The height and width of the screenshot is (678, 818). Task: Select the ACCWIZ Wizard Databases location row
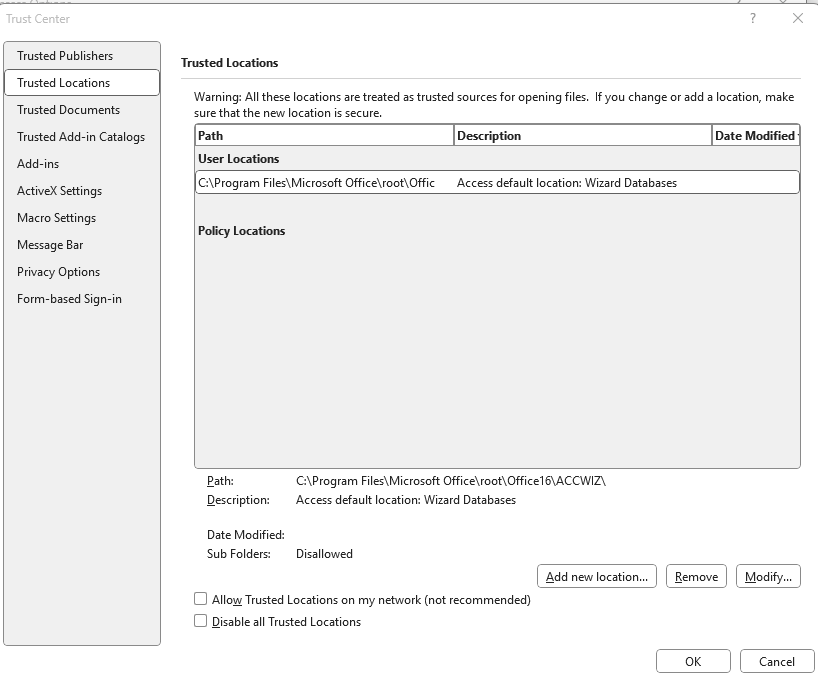(497, 183)
